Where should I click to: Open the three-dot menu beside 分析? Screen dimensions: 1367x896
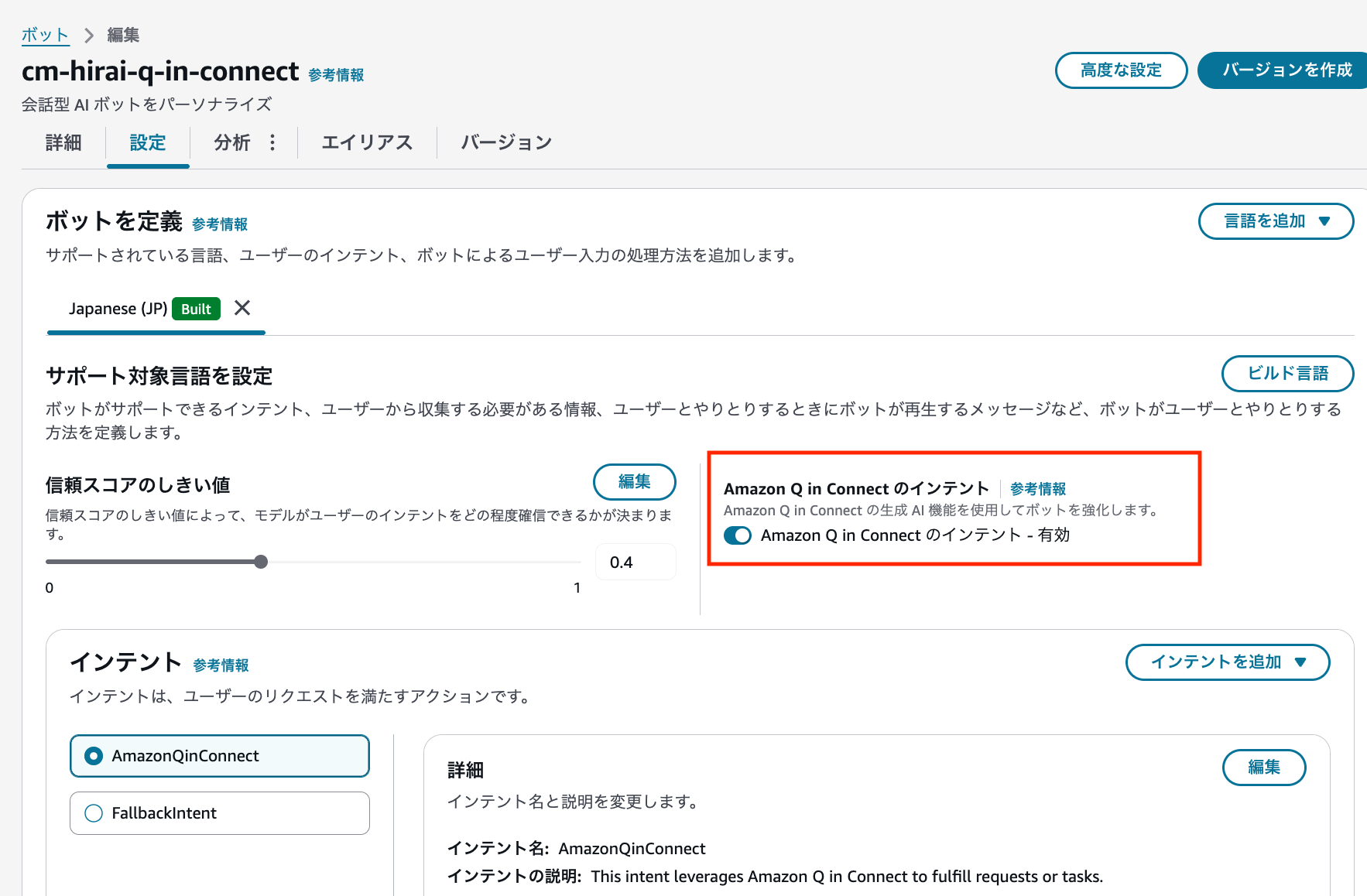pyautogui.click(x=272, y=142)
